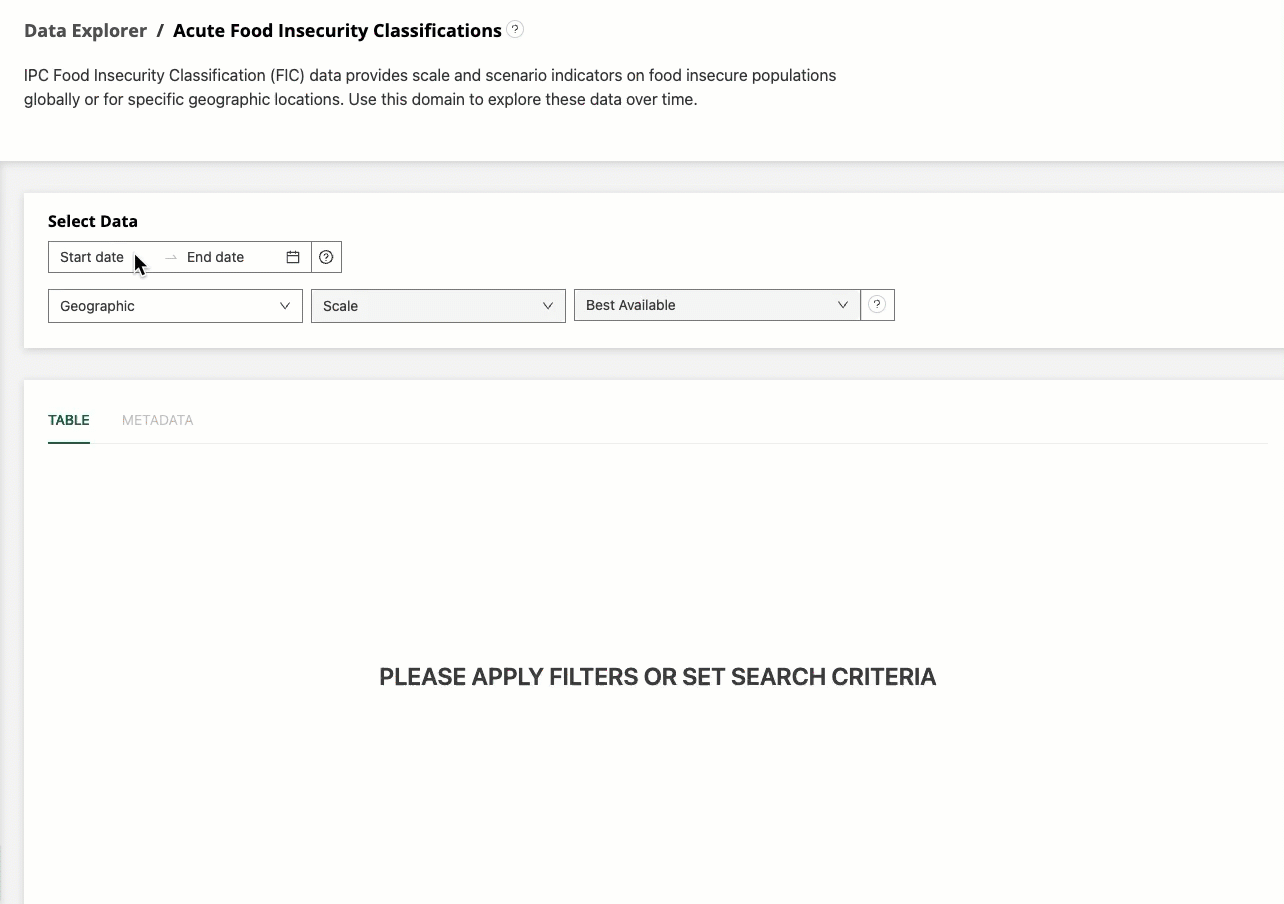Click the Acute Food Insecurity Classifications breadcrumb title
This screenshot has height=904, width=1284.
pos(337,30)
